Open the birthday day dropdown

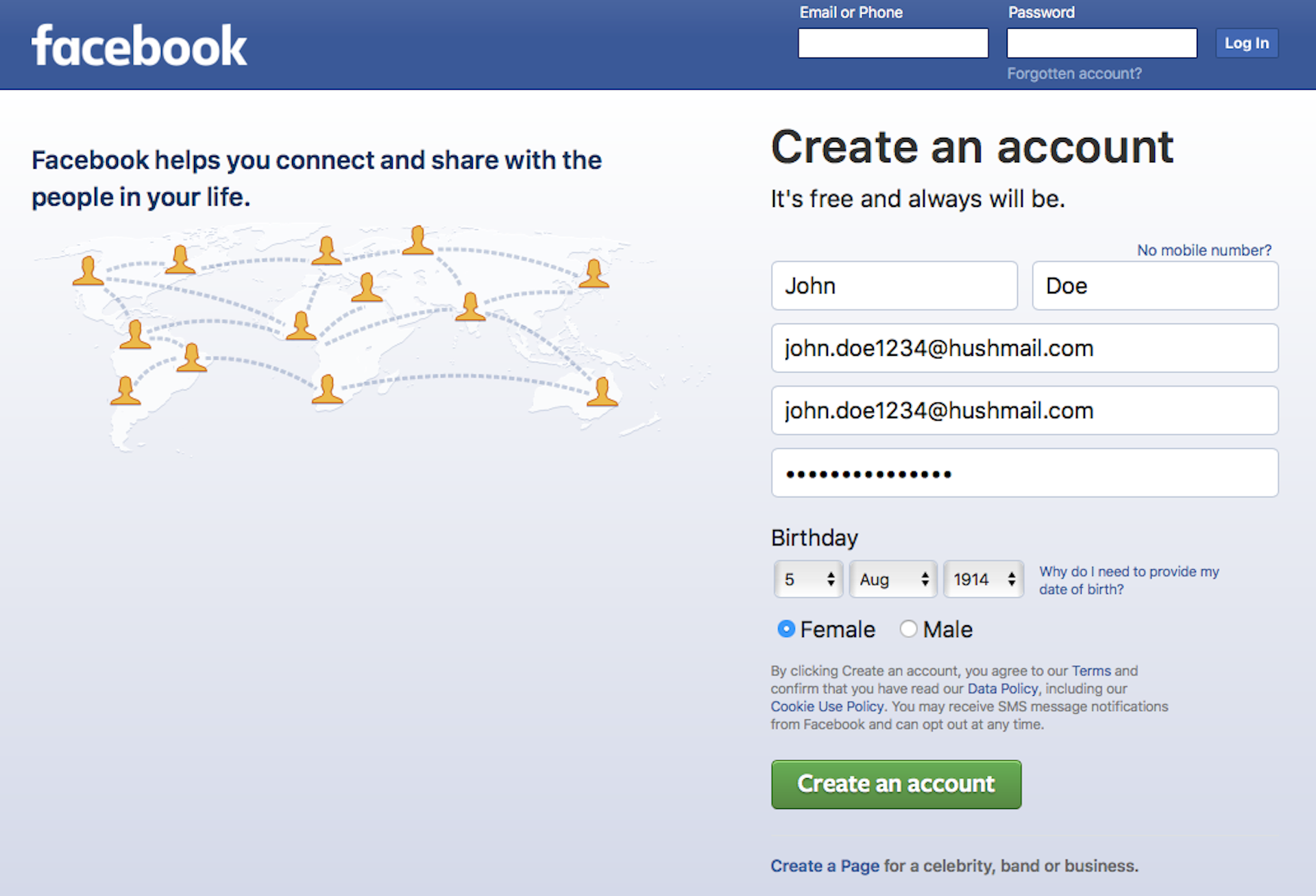tap(809, 579)
